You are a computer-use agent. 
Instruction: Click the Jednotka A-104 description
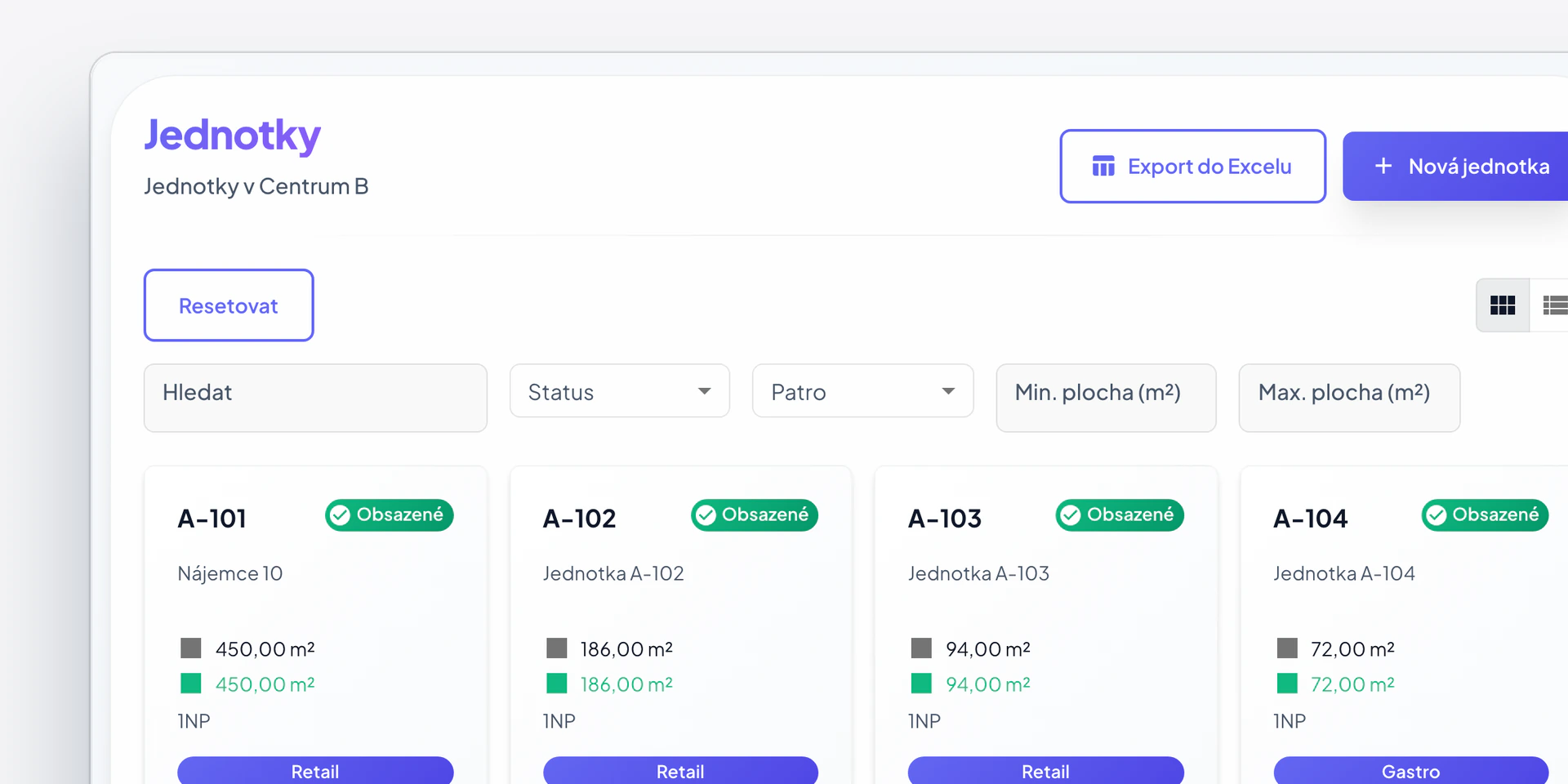click(x=1344, y=573)
